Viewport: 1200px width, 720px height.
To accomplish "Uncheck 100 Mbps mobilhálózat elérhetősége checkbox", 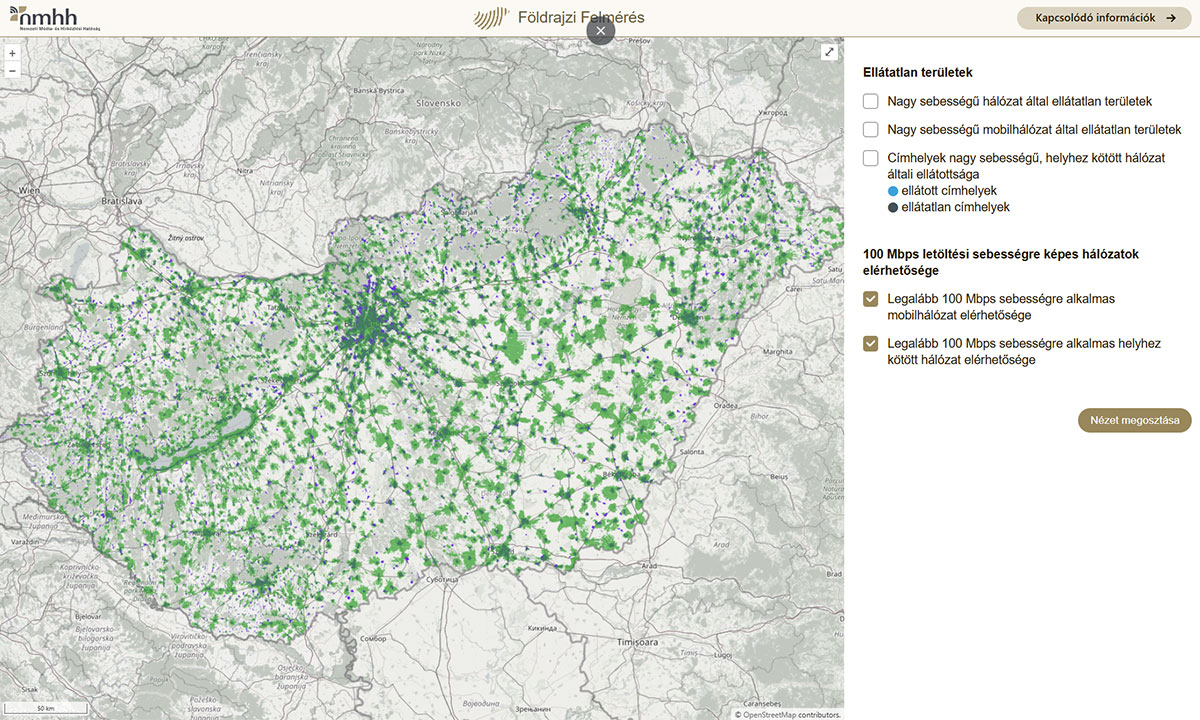I will click(871, 299).
